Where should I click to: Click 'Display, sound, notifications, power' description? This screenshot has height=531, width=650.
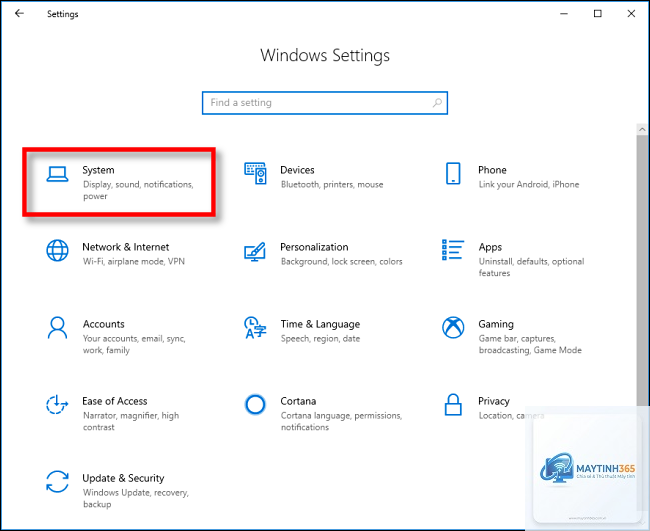138,190
